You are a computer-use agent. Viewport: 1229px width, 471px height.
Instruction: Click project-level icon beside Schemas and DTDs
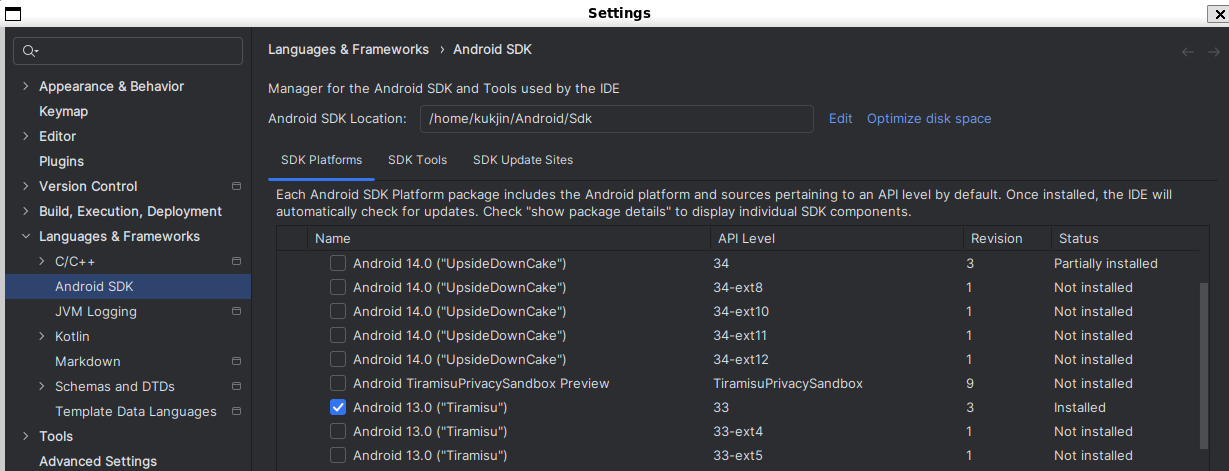point(237,386)
